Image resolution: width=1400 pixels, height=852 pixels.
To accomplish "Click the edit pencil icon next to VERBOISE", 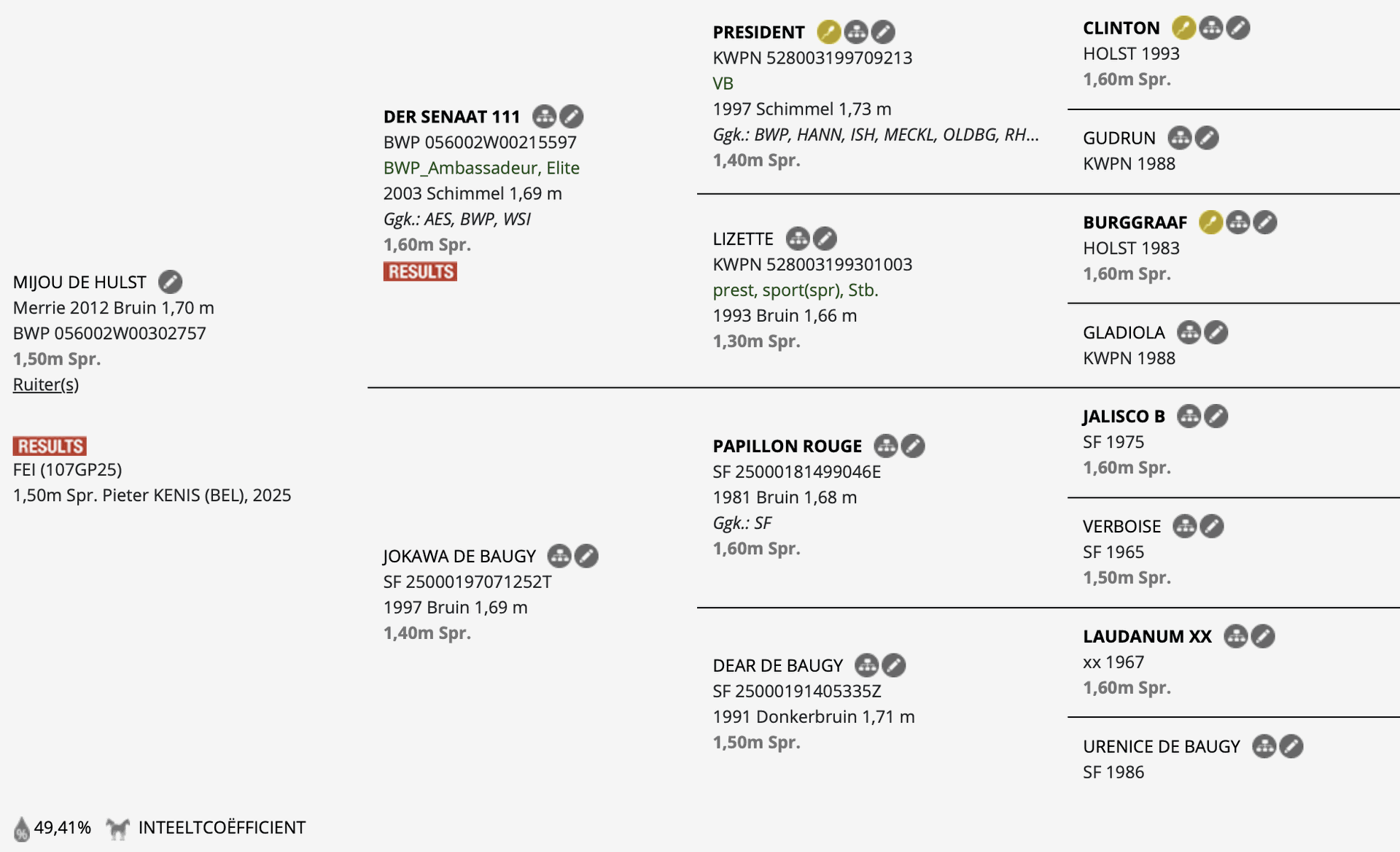I will [1212, 526].
